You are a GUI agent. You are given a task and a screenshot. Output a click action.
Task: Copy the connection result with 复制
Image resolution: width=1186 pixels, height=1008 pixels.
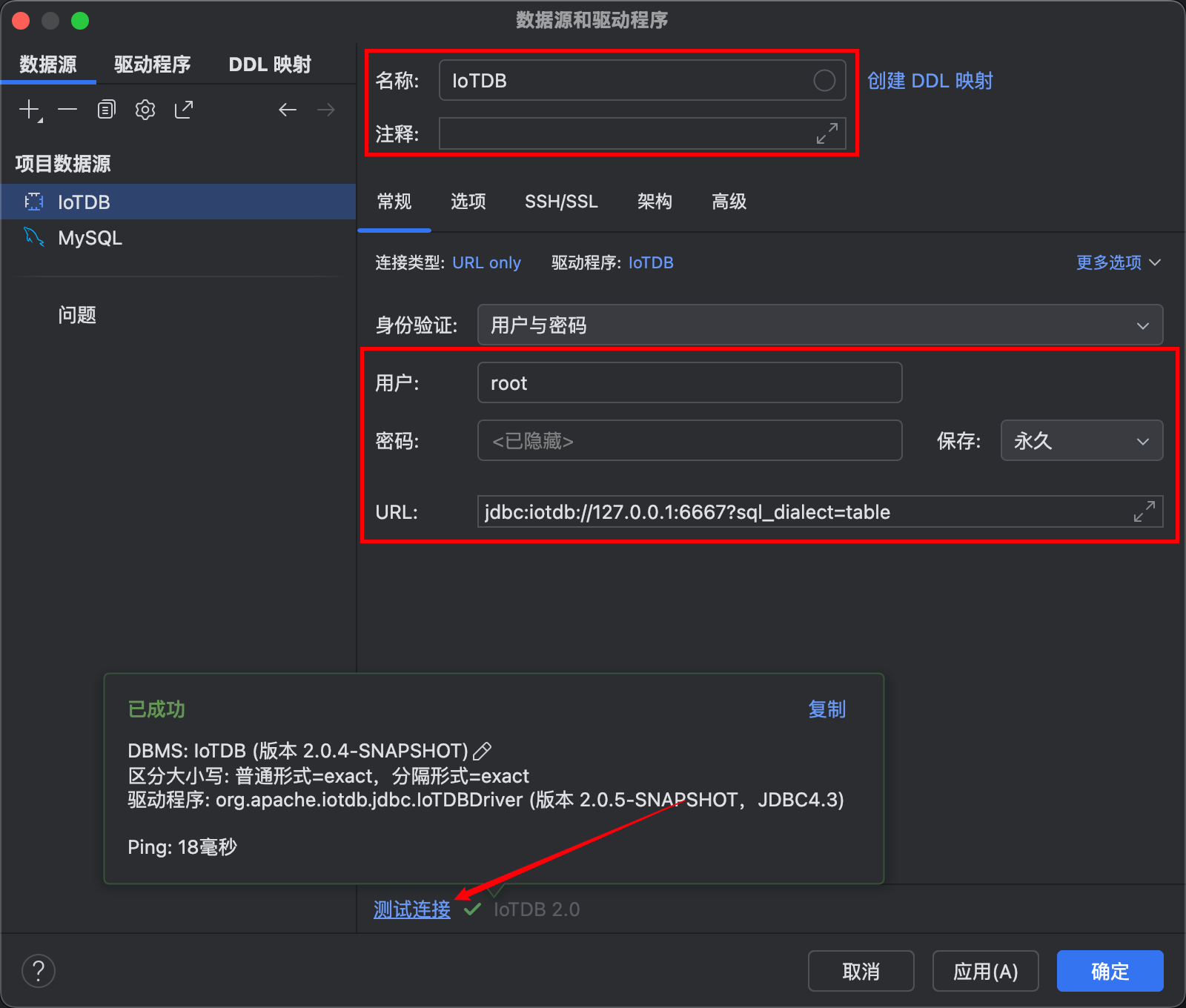827,709
